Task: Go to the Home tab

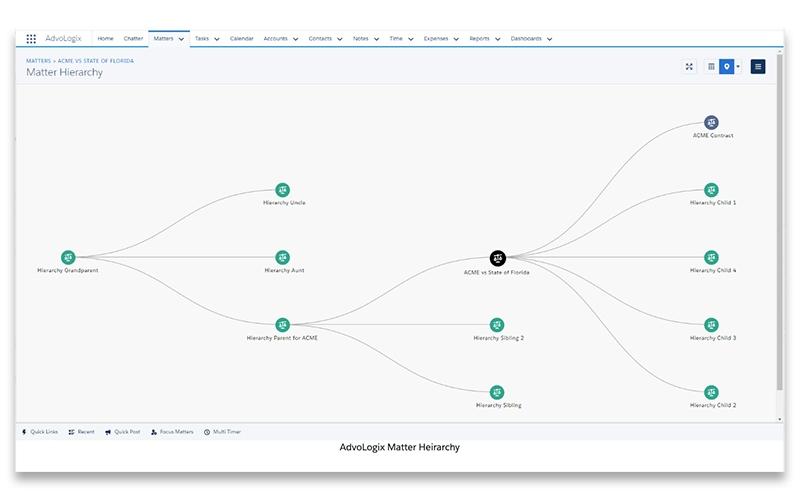Action: [106, 39]
